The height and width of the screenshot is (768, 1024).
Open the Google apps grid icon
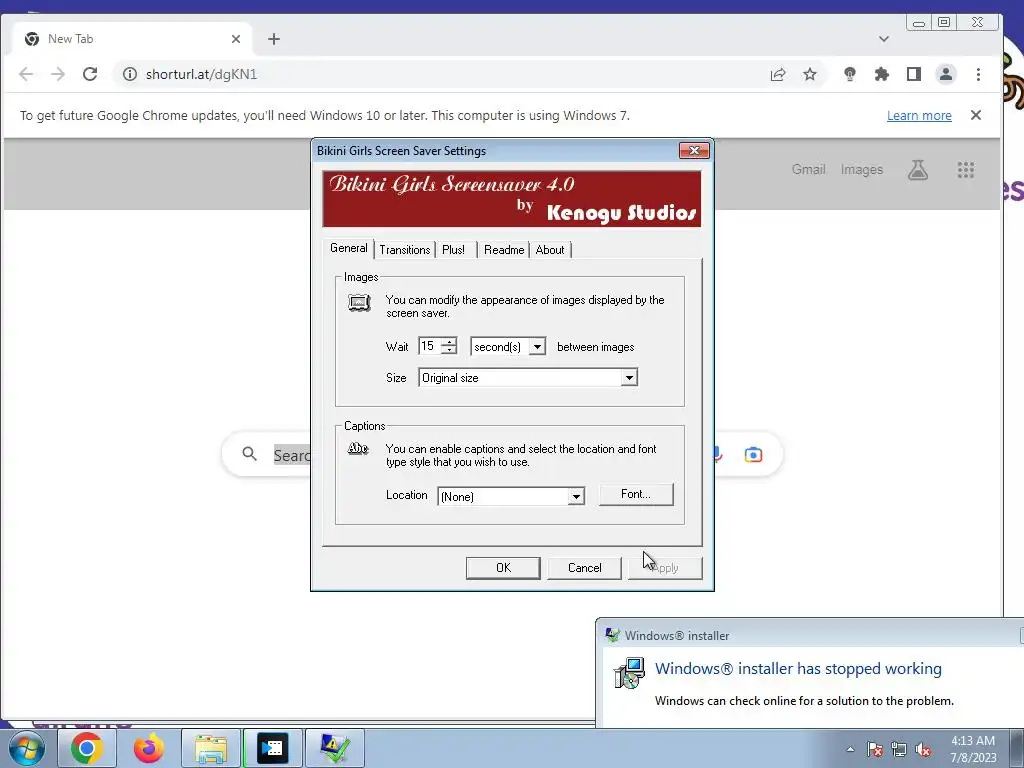(966, 170)
